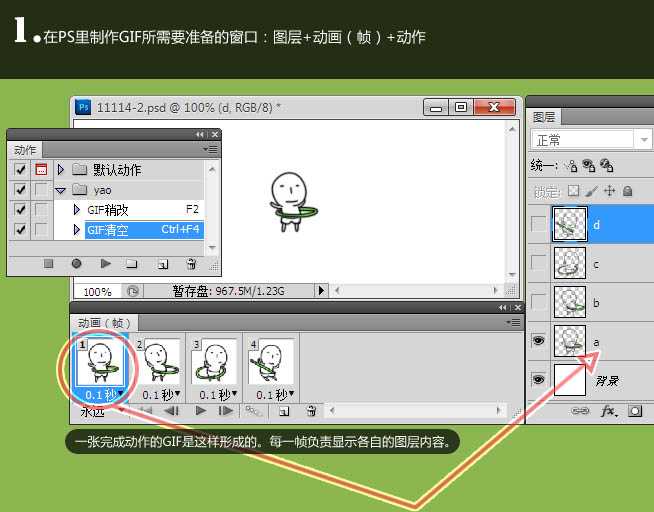The image size is (654, 512).
Task: Select animation frame 2 thumbnail
Action: (x=160, y=362)
